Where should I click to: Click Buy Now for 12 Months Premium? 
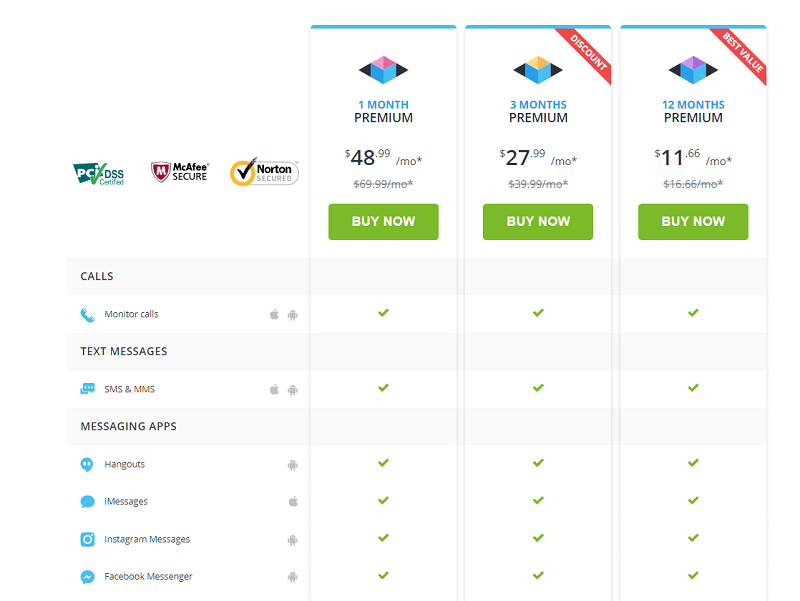(693, 222)
